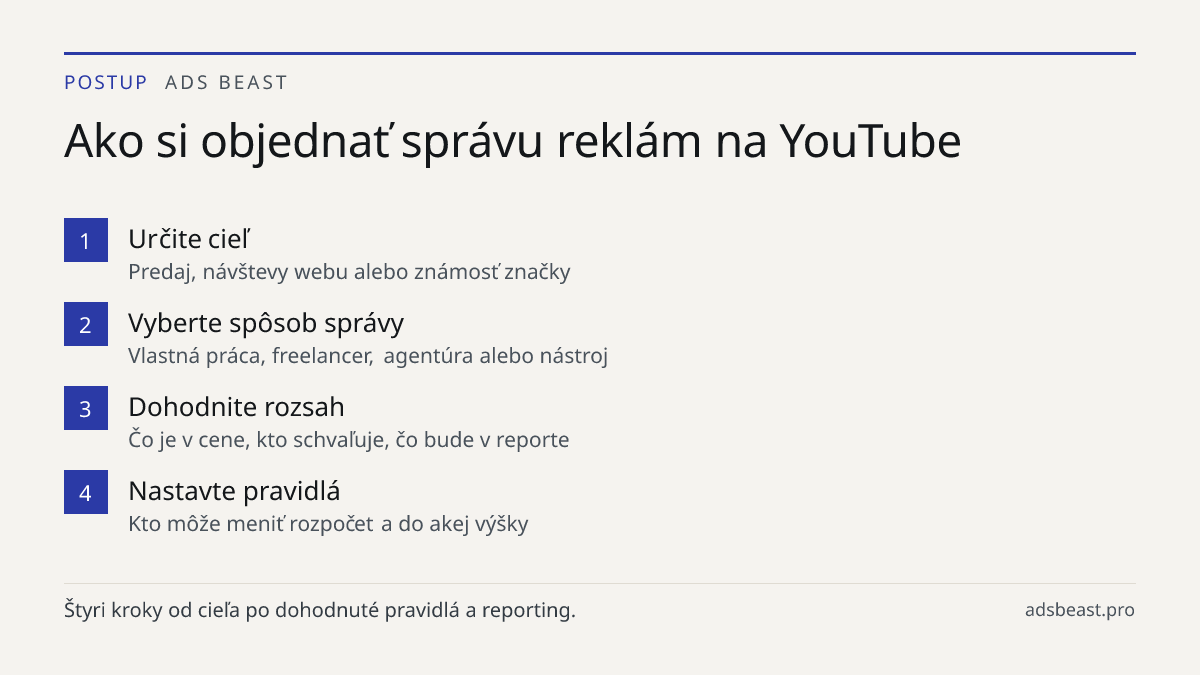Click the step number 2 box
Viewport: 1200px width, 675px height.
click(x=86, y=324)
